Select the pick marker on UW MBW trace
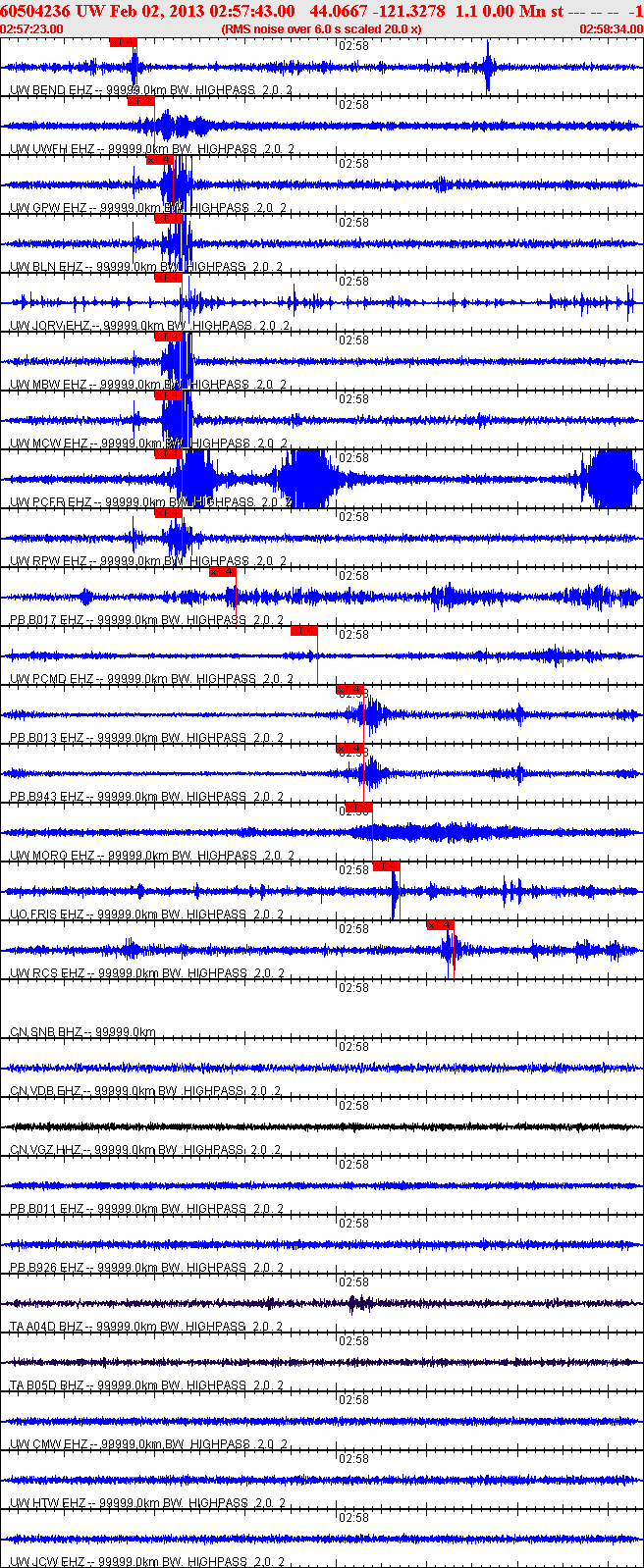Viewport: 644px width, 1568px height. coord(169,337)
